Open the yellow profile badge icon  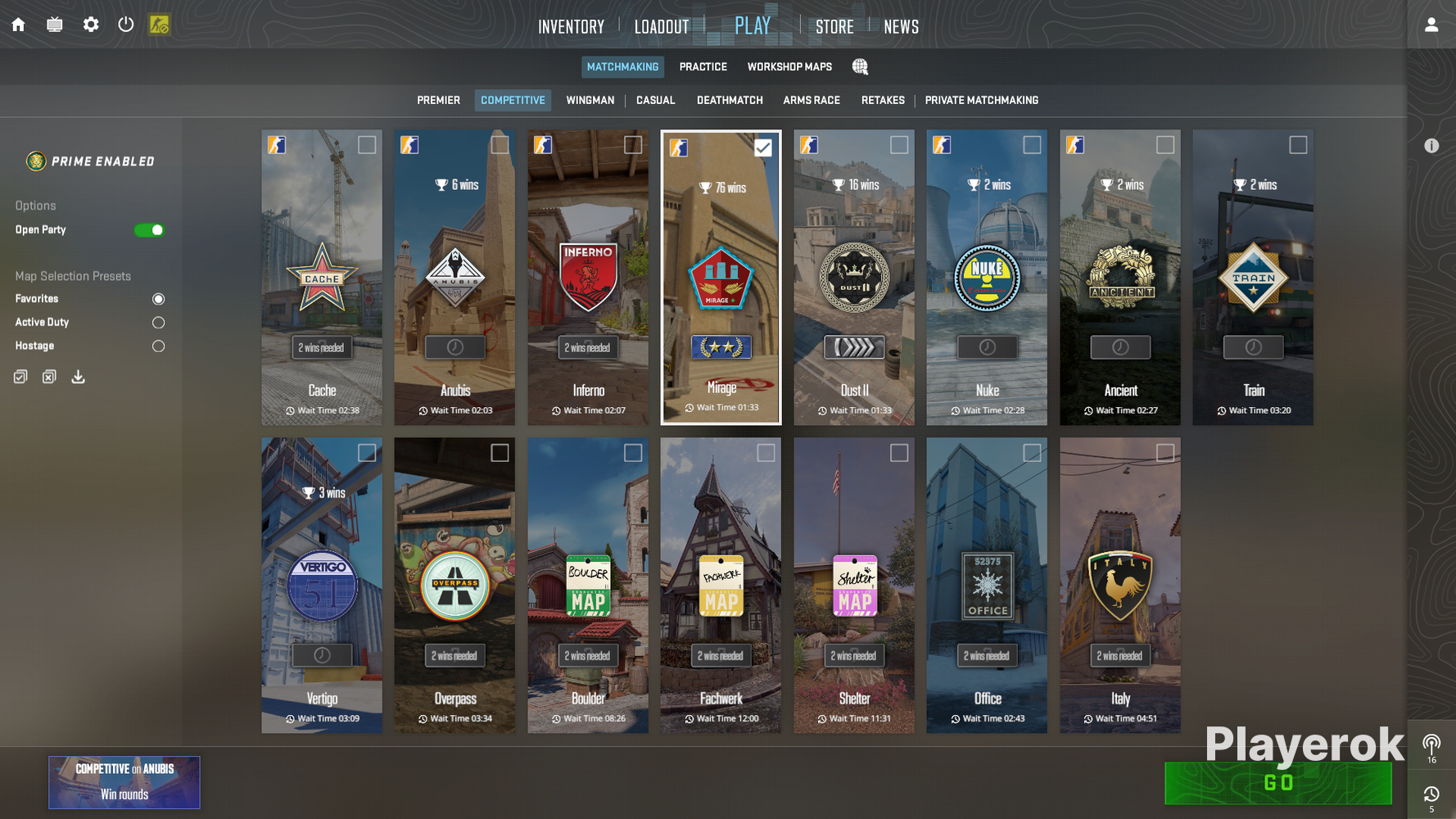159,25
